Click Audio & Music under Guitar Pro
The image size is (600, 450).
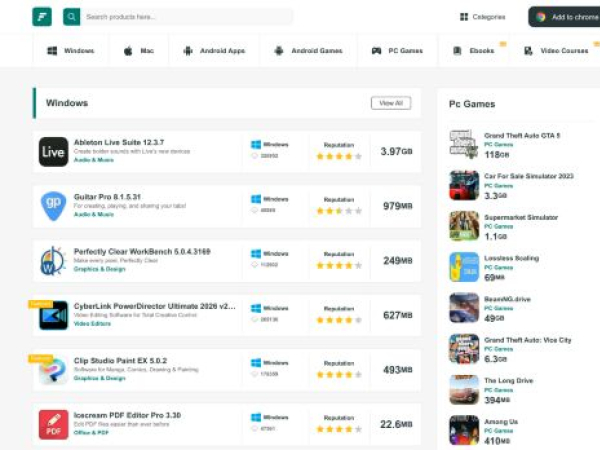(93, 214)
